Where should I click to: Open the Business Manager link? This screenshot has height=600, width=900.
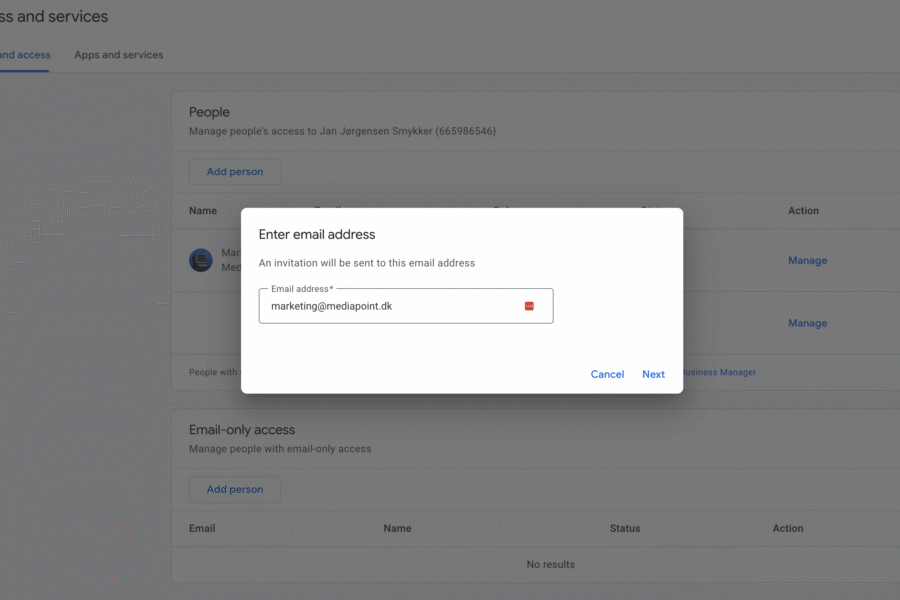(720, 372)
